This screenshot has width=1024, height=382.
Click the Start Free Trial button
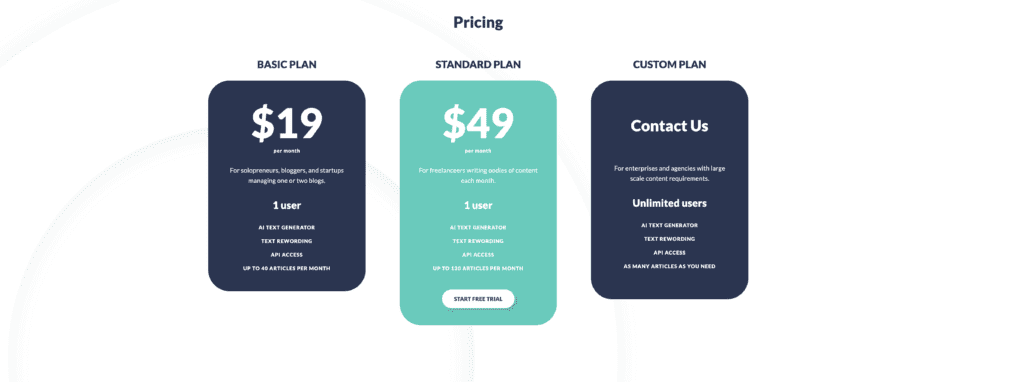click(x=478, y=298)
